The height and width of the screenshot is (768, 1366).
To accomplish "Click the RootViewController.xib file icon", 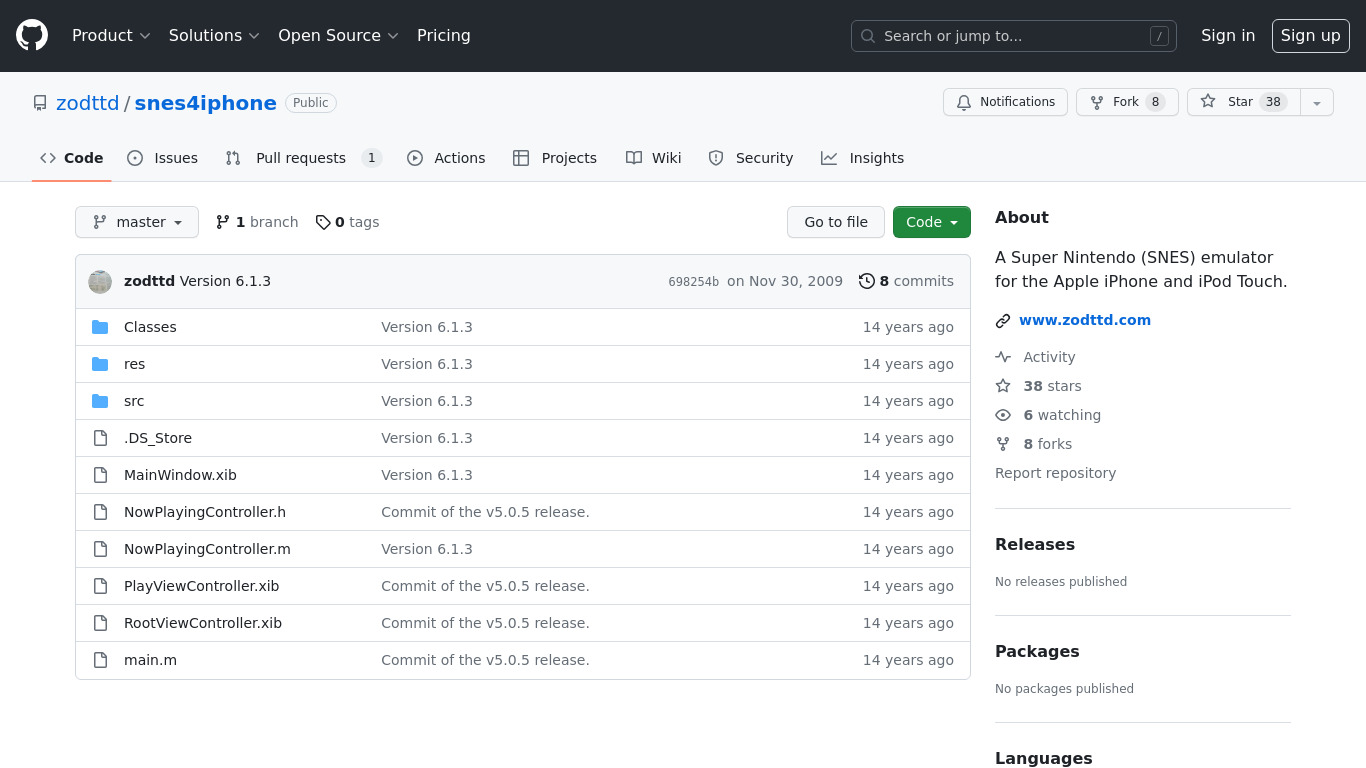I will tap(100, 623).
